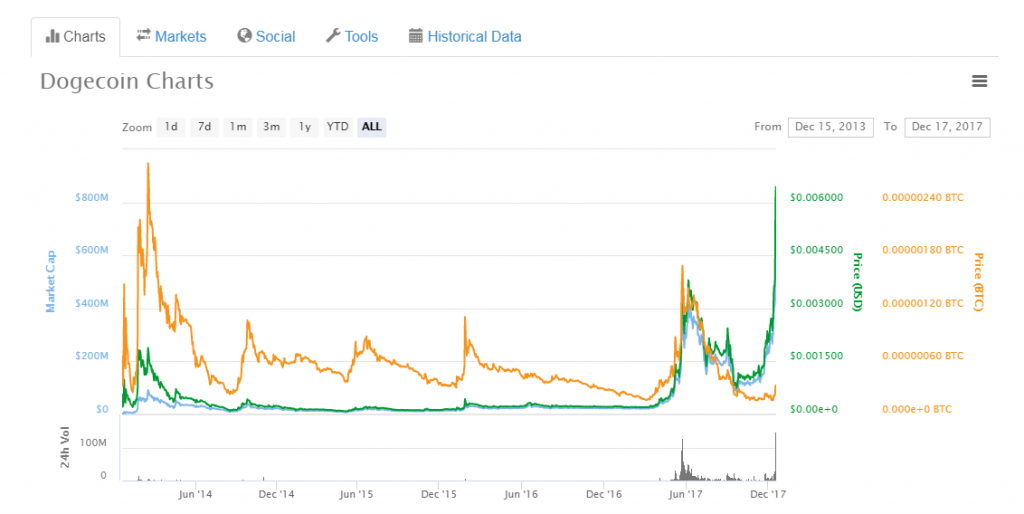Click the globe icon beside Social

point(244,36)
